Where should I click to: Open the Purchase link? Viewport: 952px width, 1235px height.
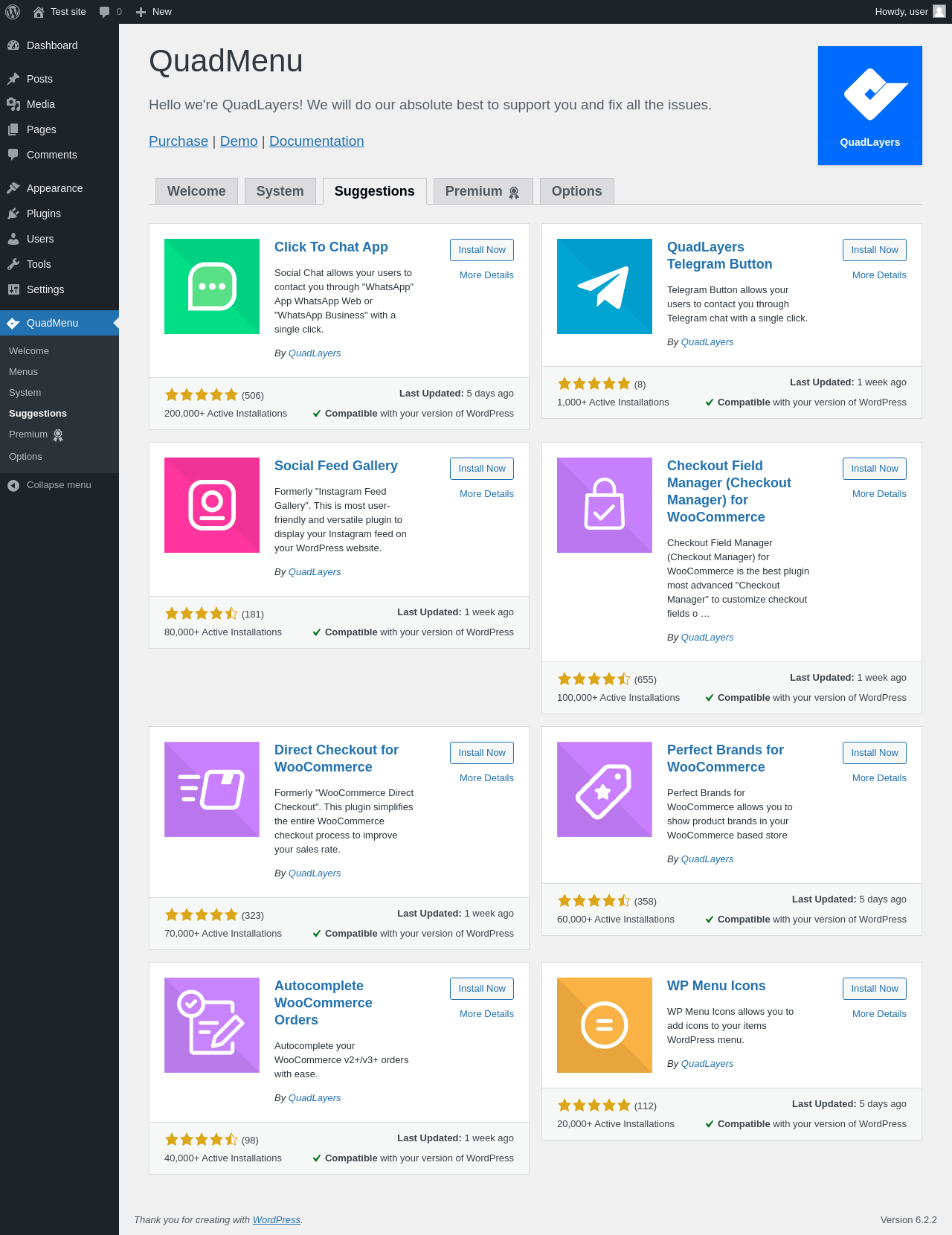coord(178,141)
